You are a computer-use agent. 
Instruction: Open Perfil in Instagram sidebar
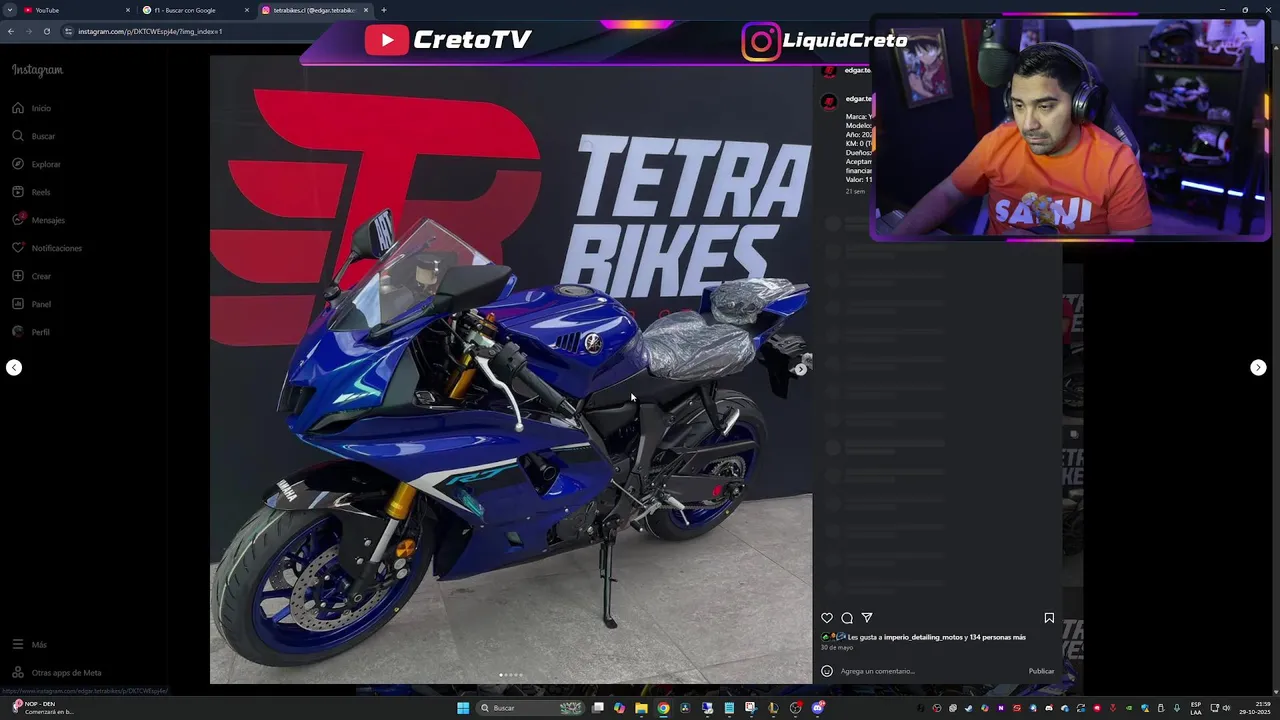pos(31,332)
